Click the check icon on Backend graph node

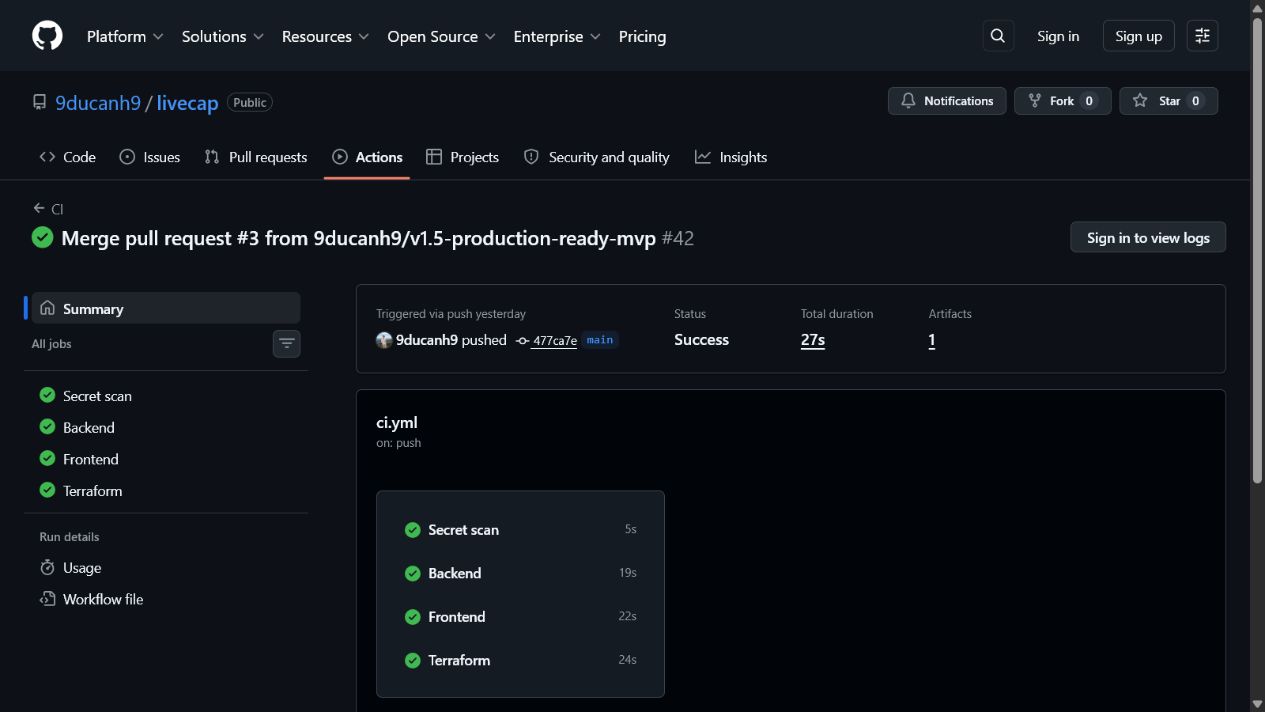(x=412, y=573)
